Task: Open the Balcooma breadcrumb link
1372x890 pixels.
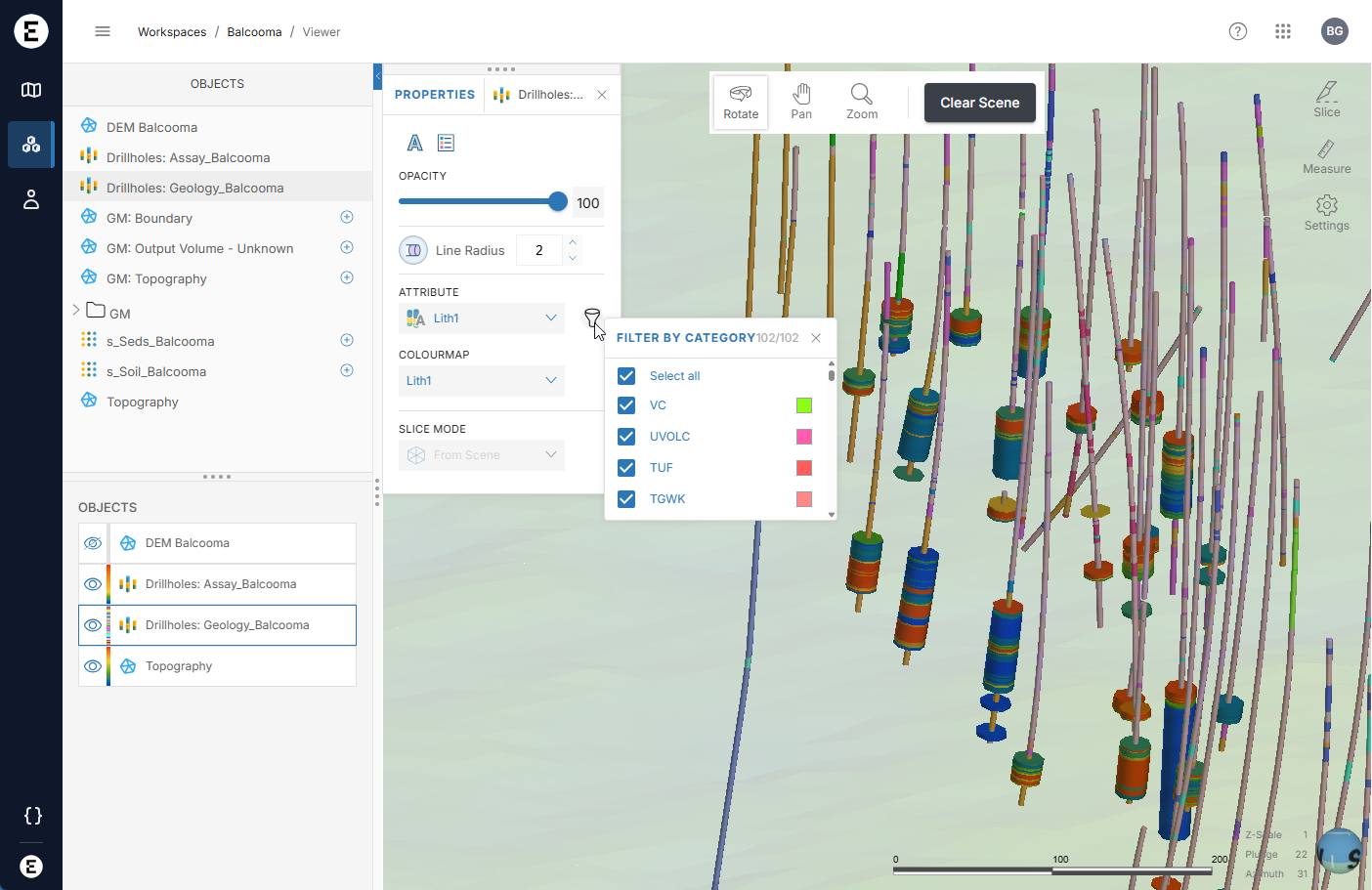Action: pos(254,32)
